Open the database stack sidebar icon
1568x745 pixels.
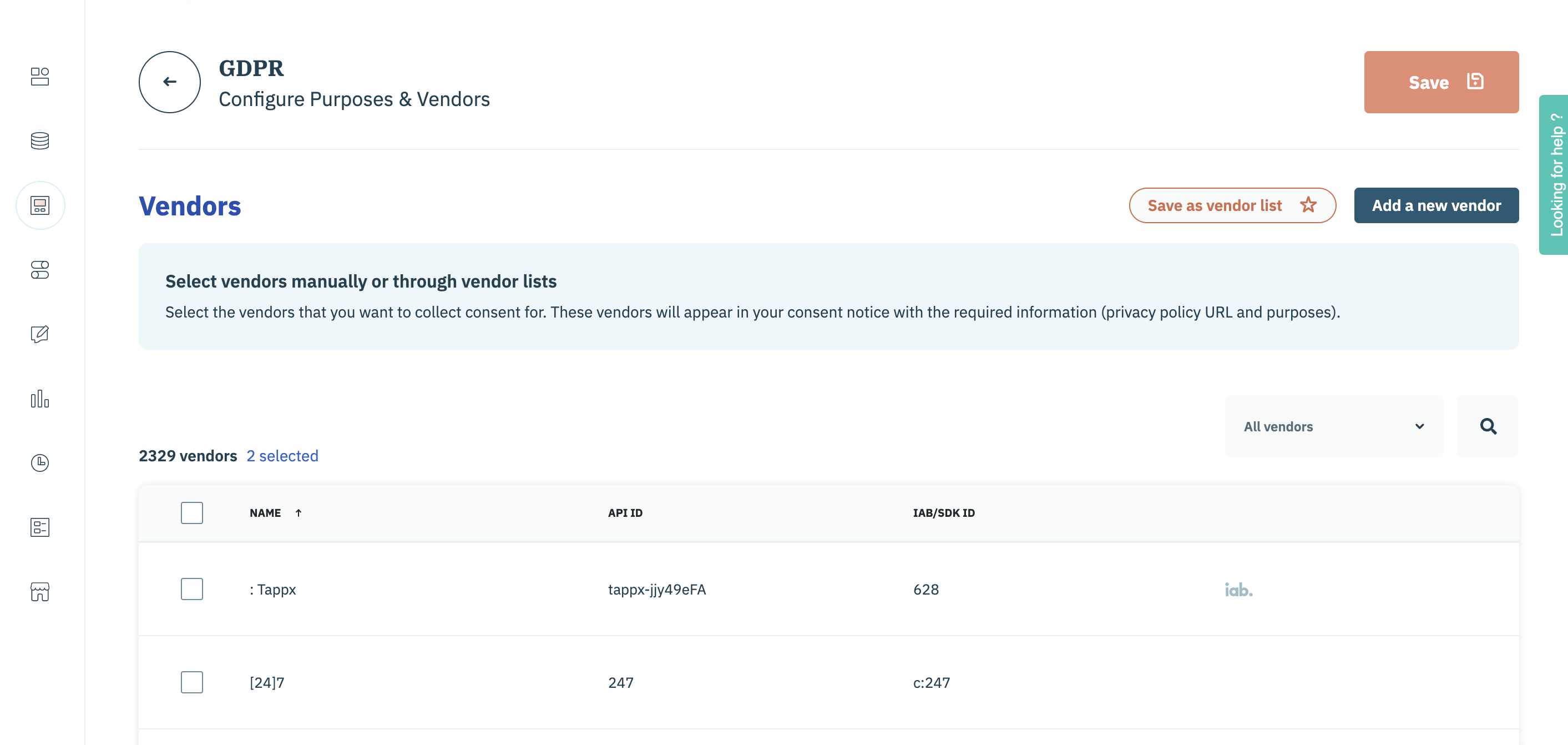[39, 140]
